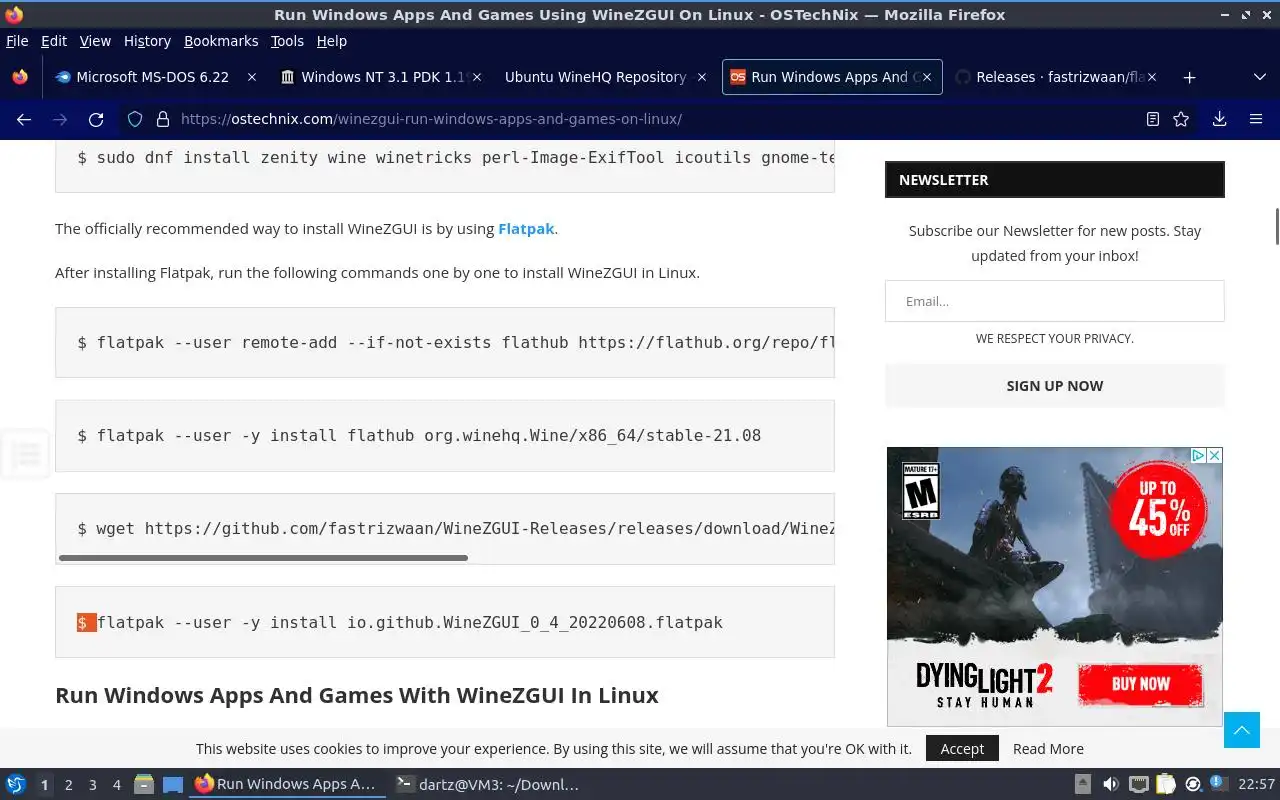Click heading Run Windows Apps And Games With WineZGUI

click(357, 695)
